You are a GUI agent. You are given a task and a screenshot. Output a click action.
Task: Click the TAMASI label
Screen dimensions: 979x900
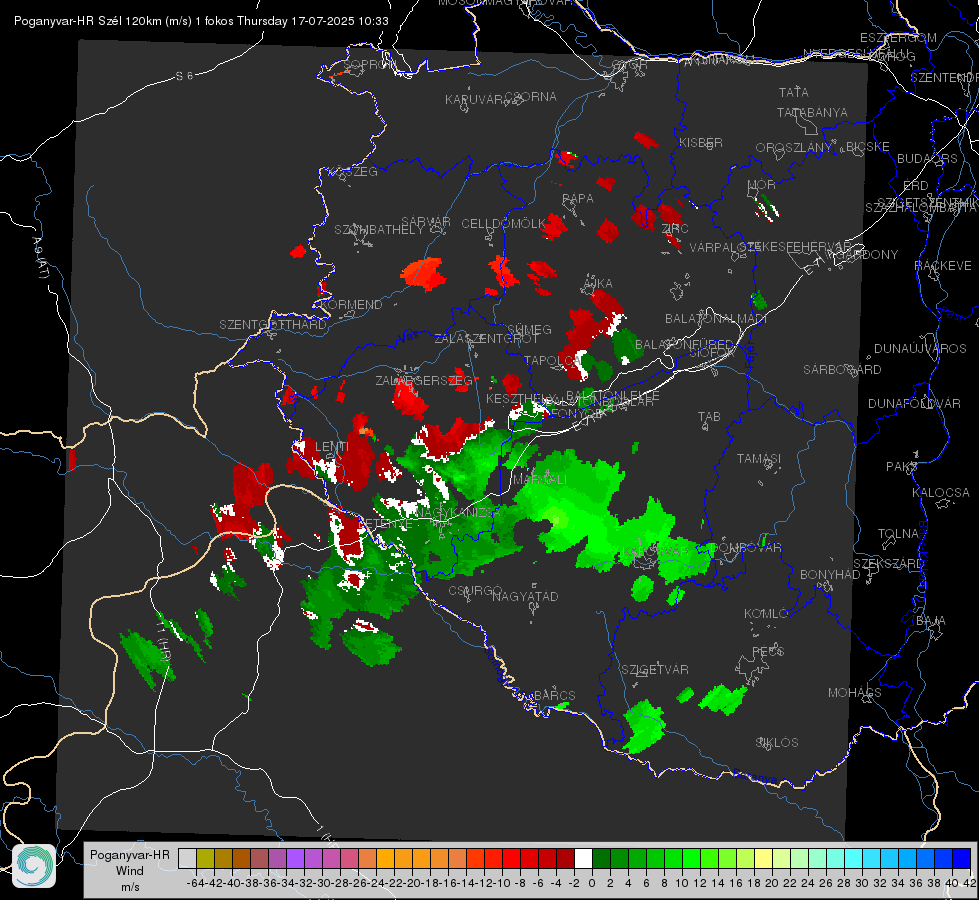[x=759, y=458]
